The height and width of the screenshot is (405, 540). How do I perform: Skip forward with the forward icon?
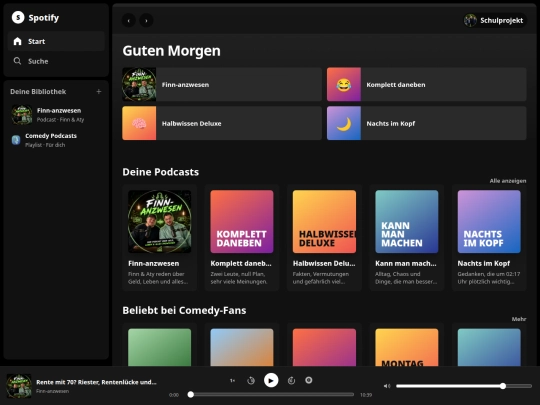coord(291,380)
